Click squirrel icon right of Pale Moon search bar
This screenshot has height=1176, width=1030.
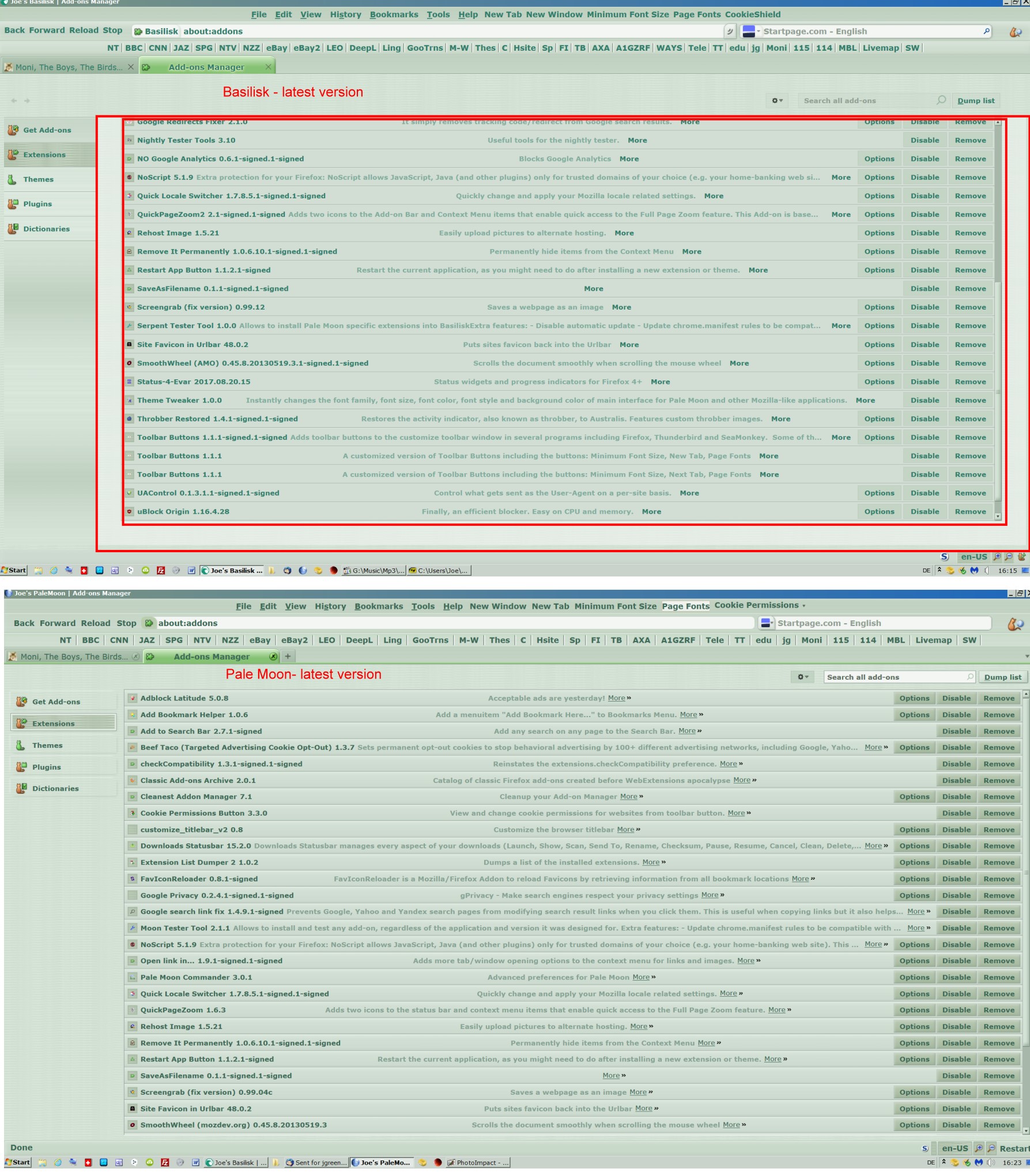tap(1015, 623)
